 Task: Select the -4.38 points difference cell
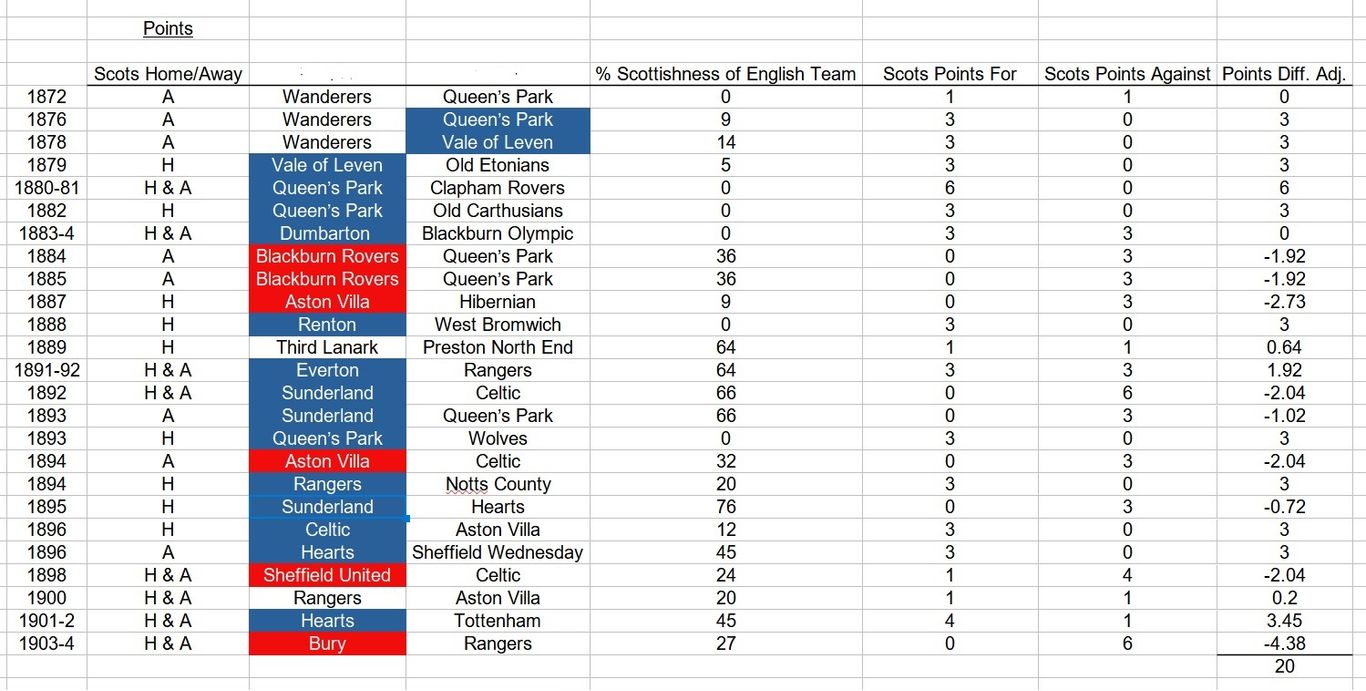coord(1284,644)
